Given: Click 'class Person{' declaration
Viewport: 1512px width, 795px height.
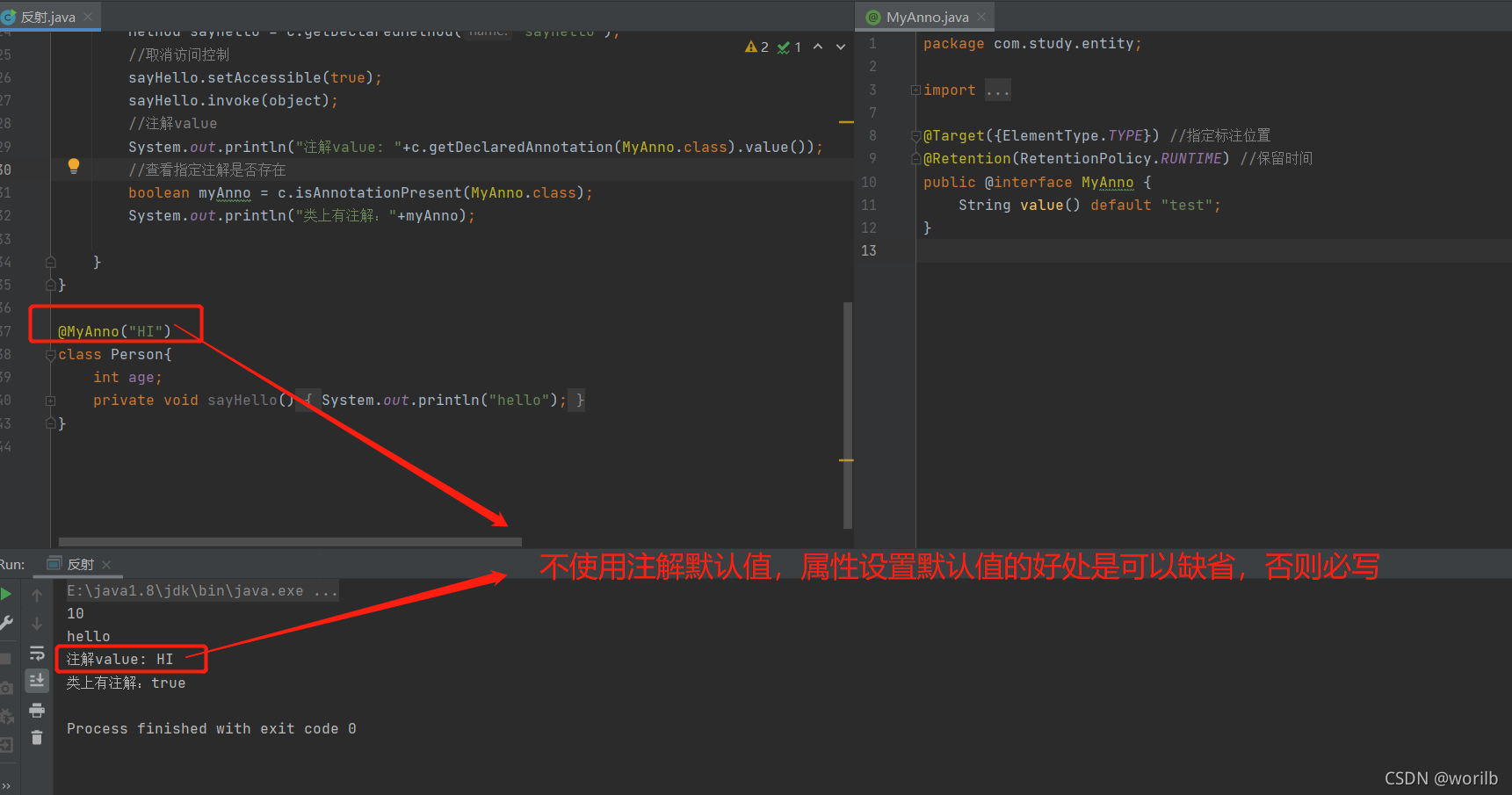Looking at the screenshot, I should tap(114, 354).
